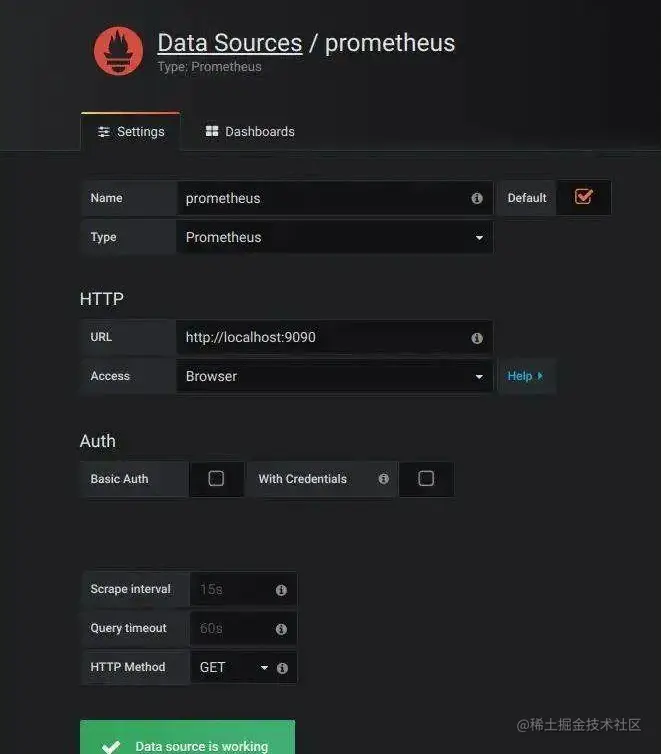The image size is (663, 754).
Task: Click the Query timeout info icon
Action: point(281,629)
